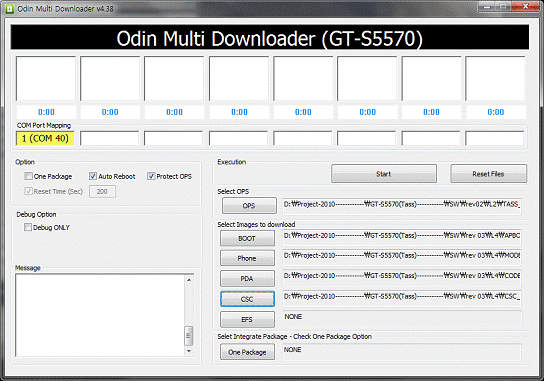This screenshot has height=381, width=544.
Task: Click the PDA file path field
Action: point(402,277)
